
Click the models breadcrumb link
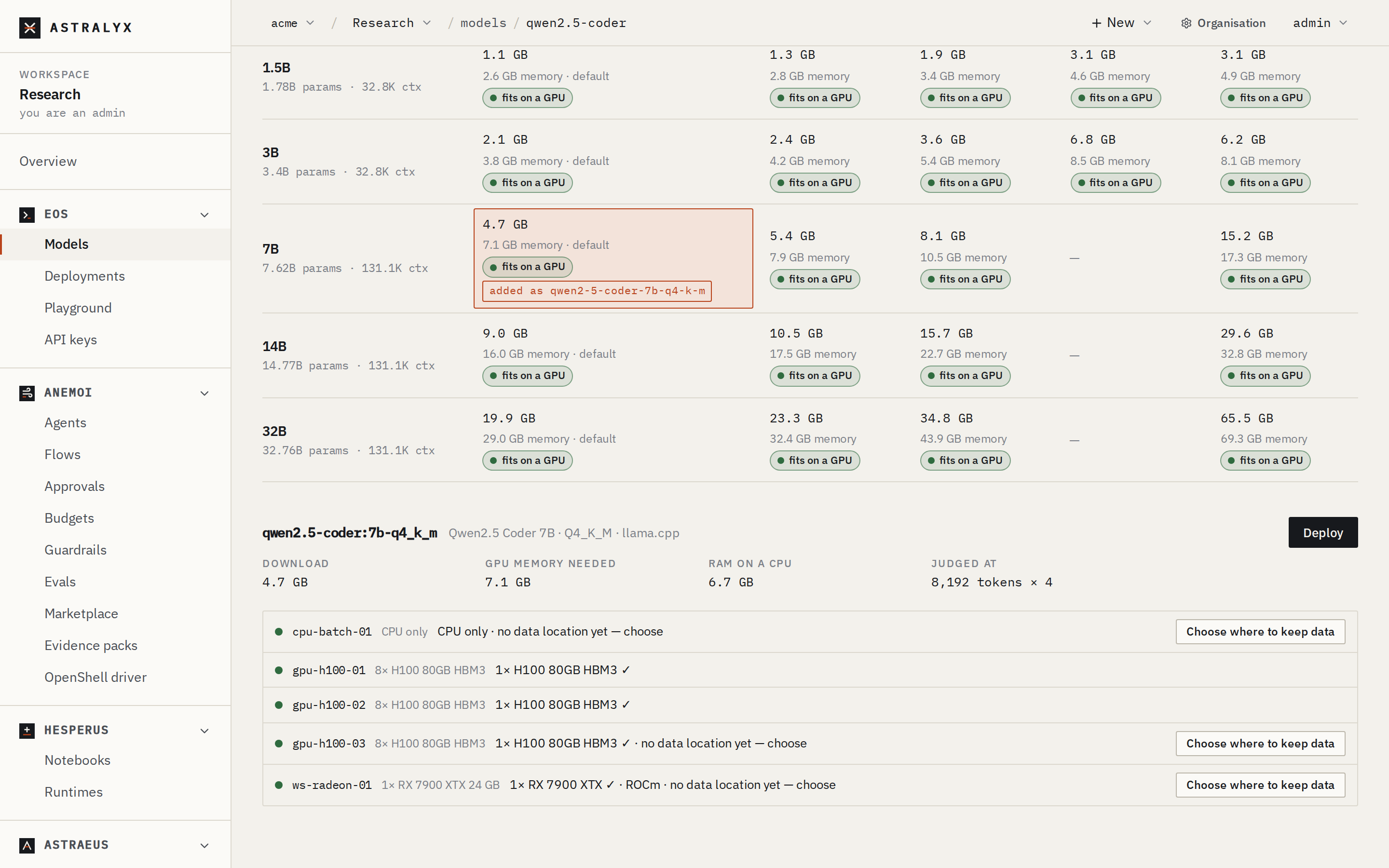pyautogui.click(x=483, y=23)
